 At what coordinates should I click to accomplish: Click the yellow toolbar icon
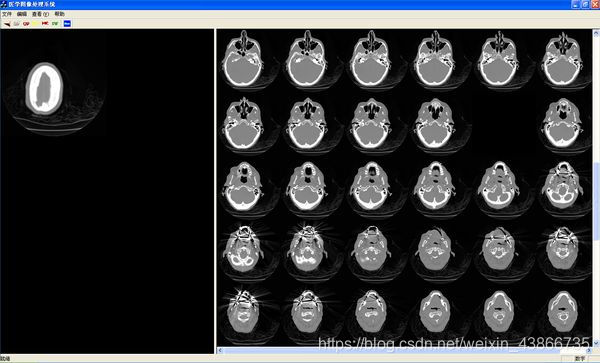coord(36,24)
